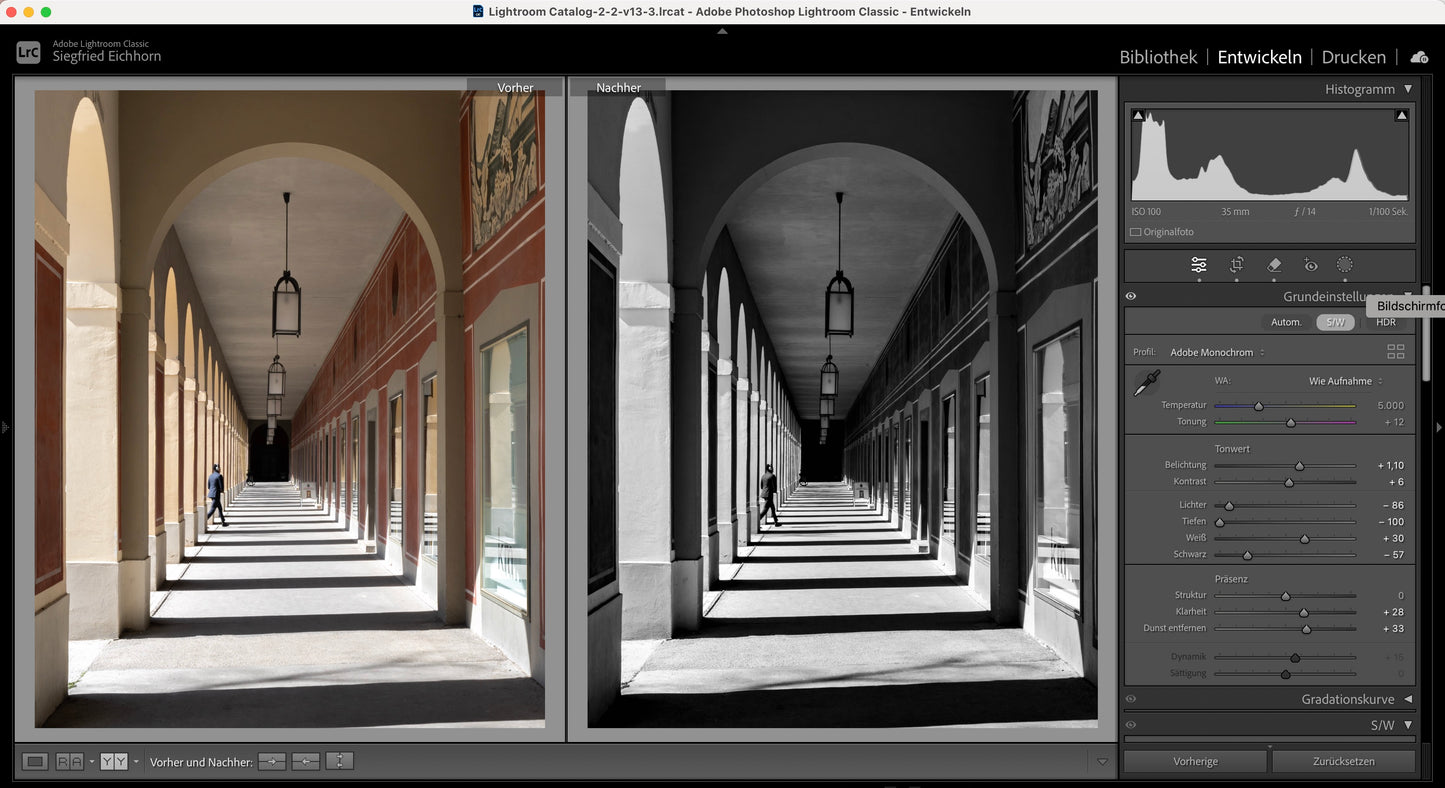Switch to the Bibliothek module
This screenshot has width=1445, height=788.
coord(1158,57)
